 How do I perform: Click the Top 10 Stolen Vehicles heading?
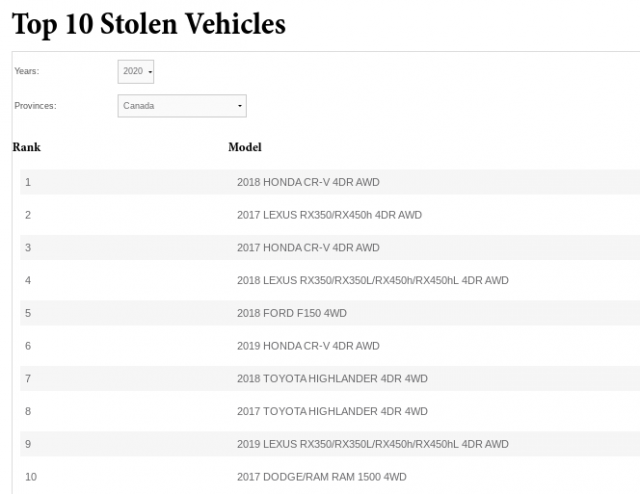[149, 24]
